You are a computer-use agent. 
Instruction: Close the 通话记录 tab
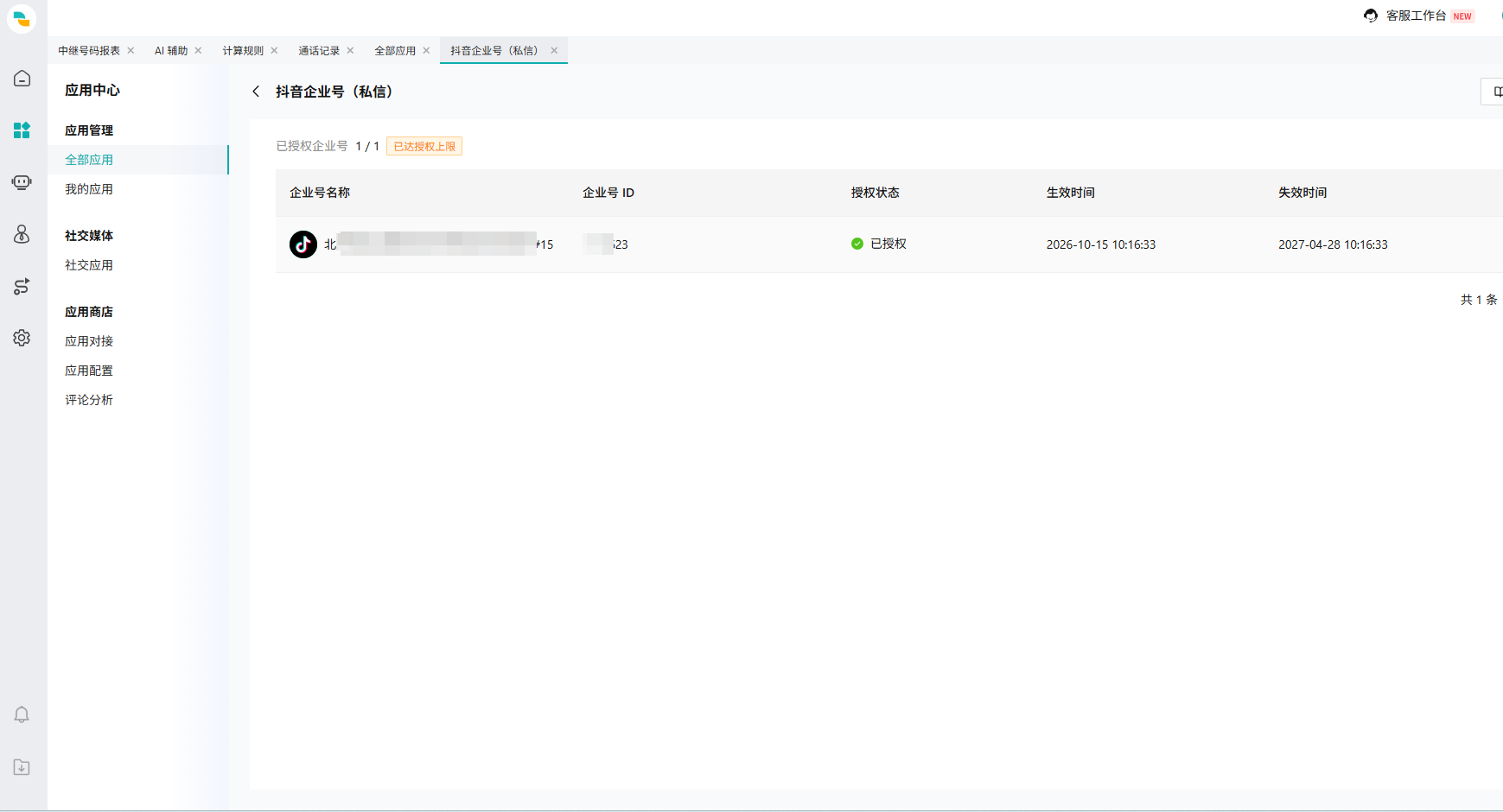coord(350,50)
